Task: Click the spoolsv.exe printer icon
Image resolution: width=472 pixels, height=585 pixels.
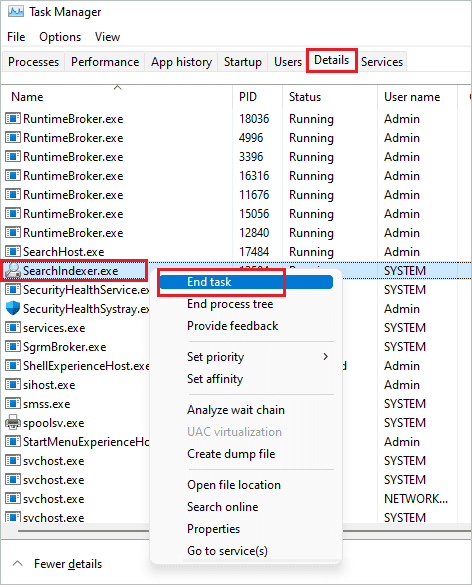Action: [12, 423]
